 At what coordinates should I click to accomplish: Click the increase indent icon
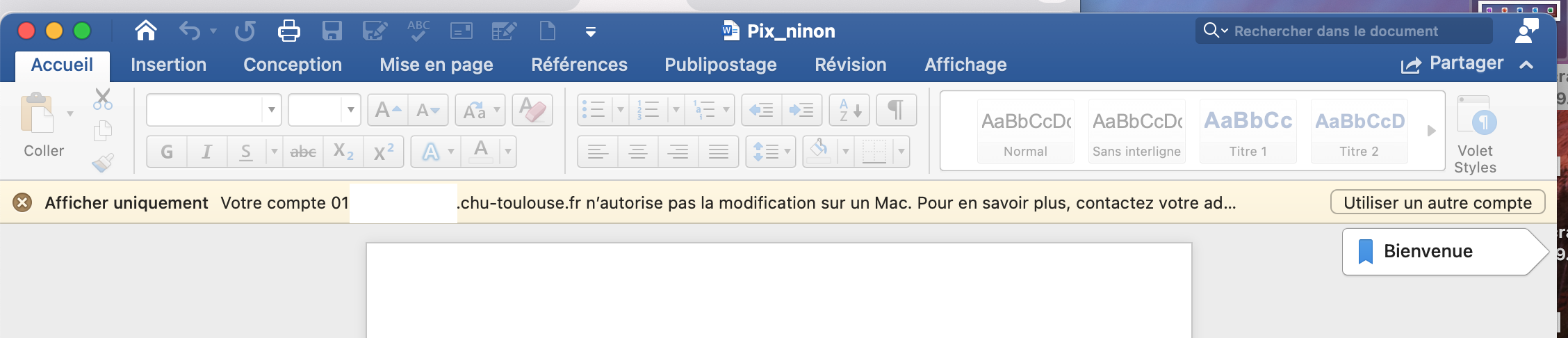[x=801, y=110]
